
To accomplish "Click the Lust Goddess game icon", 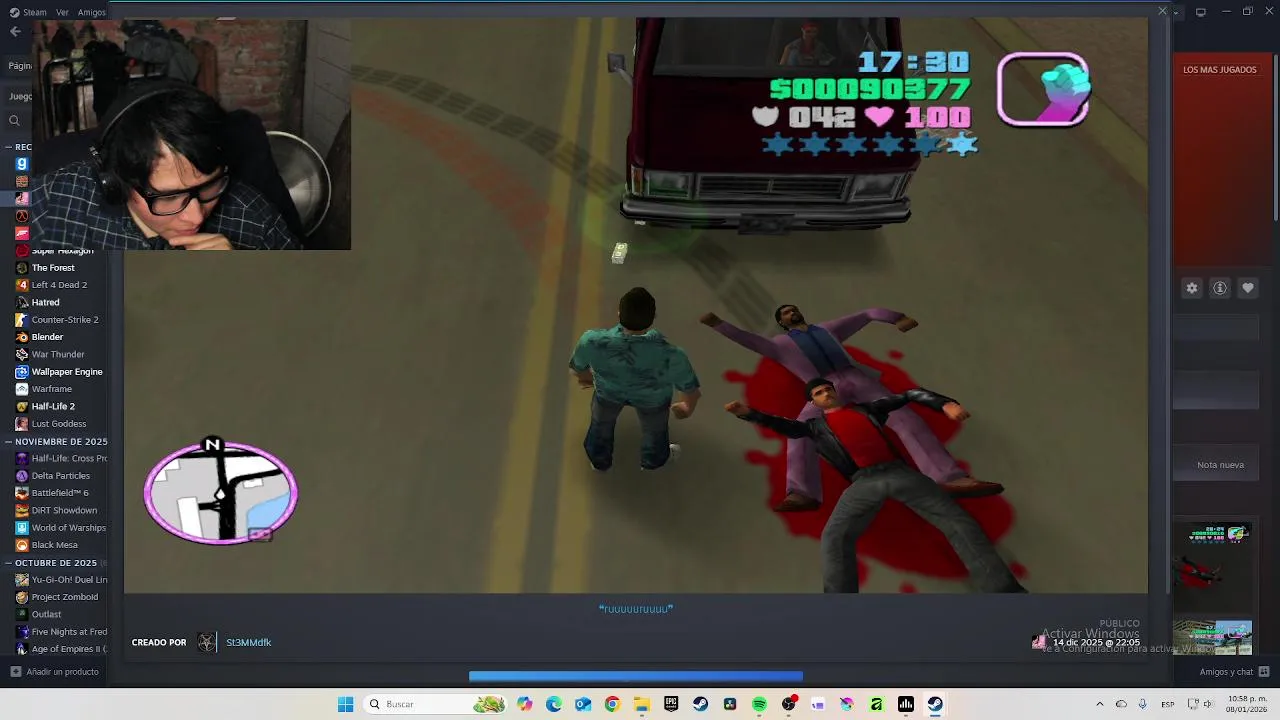I will click(22, 424).
